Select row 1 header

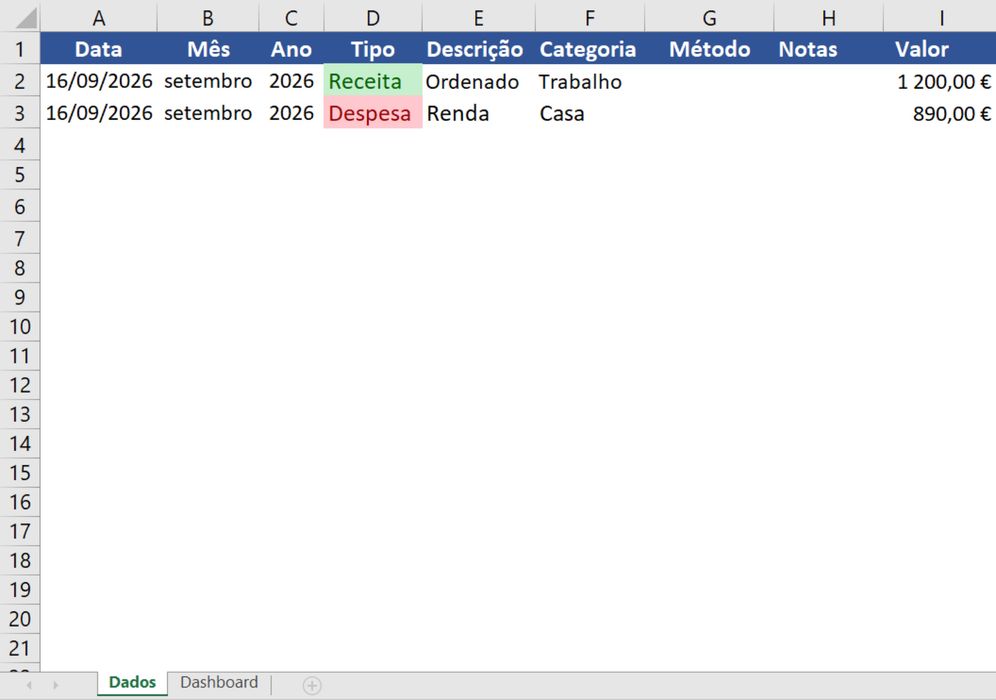click(x=20, y=49)
